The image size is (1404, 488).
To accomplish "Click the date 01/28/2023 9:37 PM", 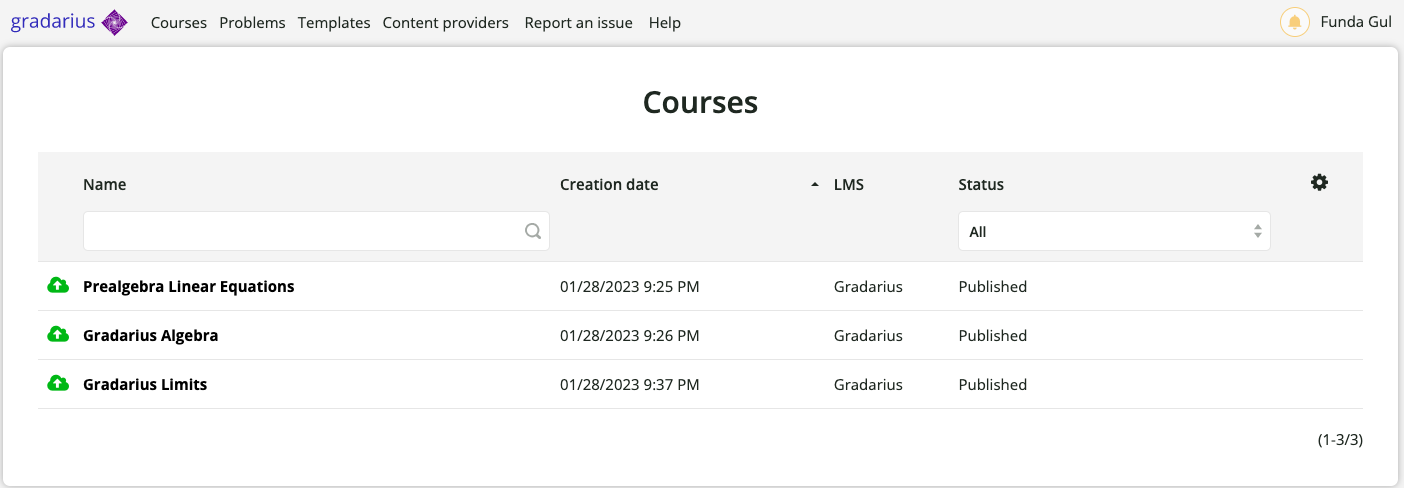I will click(x=629, y=384).
